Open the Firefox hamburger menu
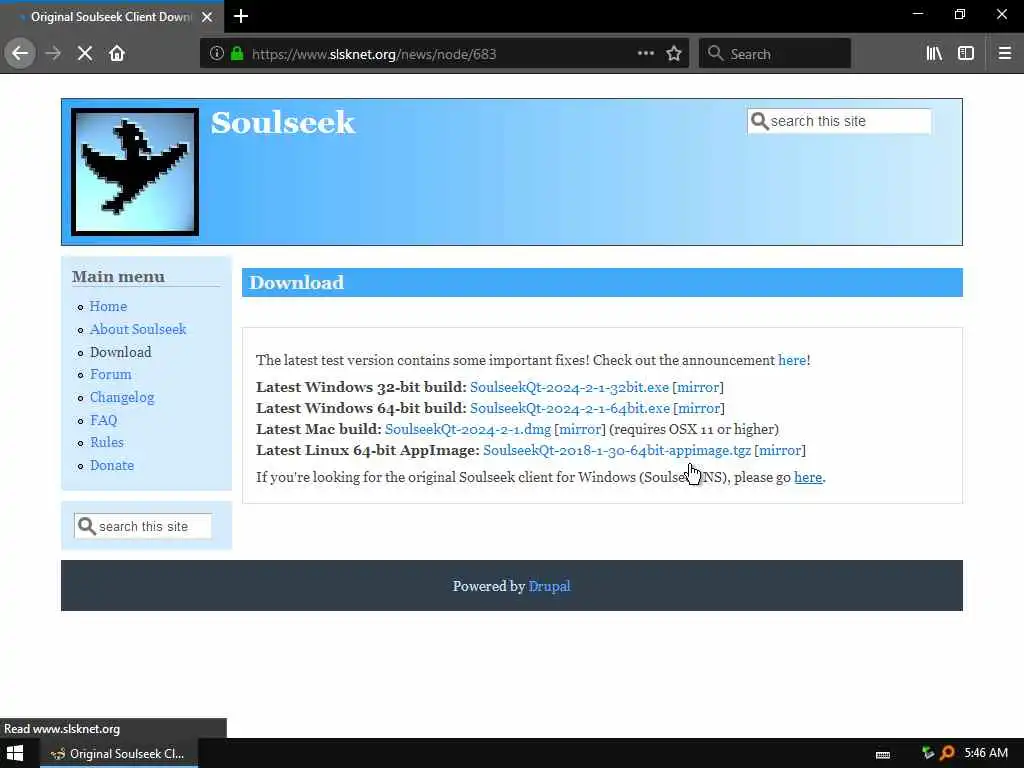 1005,54
